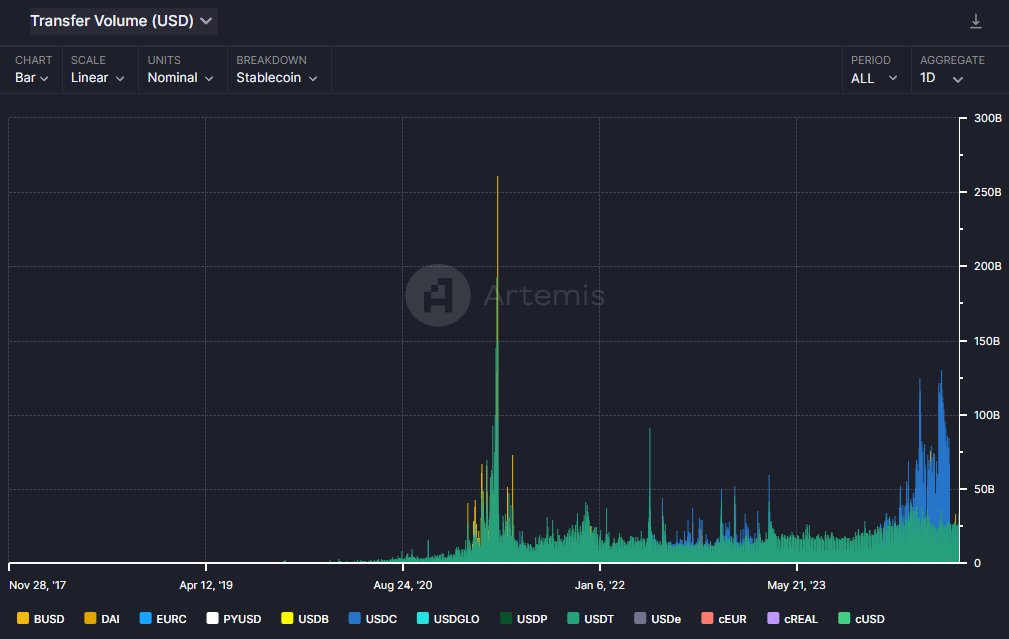Image resolution: width=1009 pixels, height=639 pixels.
Task: Toggle the USDC legend entry
Action: (372, 619)
